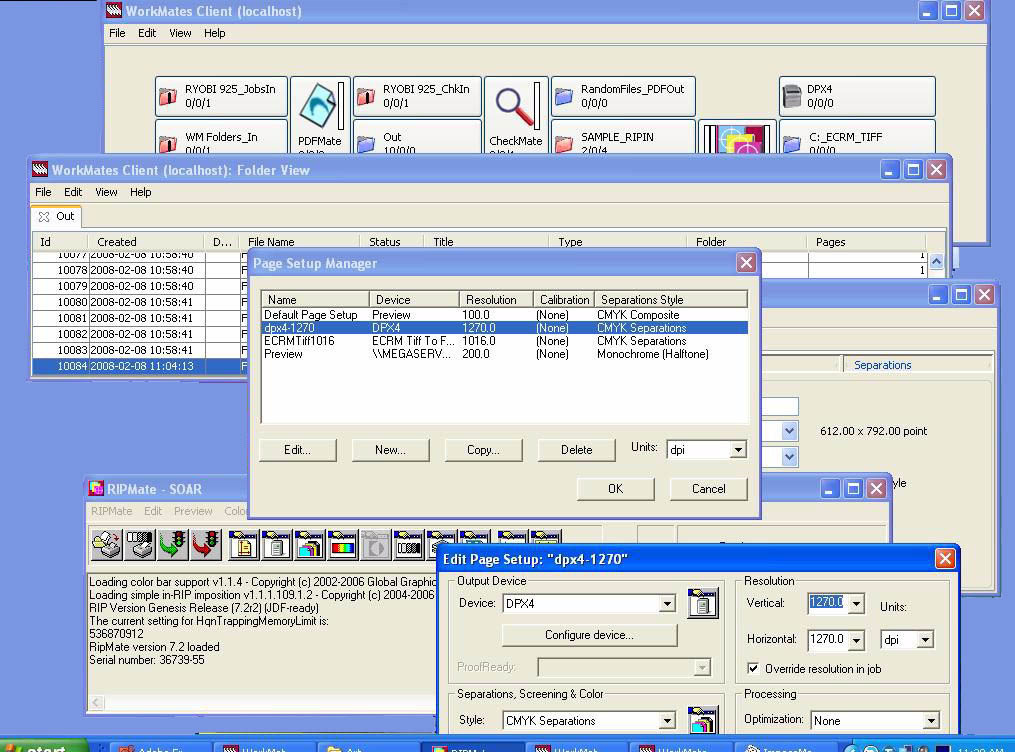Select the dpx4-1270 page setup row
1015x752 pixels.
click(504, 328)
